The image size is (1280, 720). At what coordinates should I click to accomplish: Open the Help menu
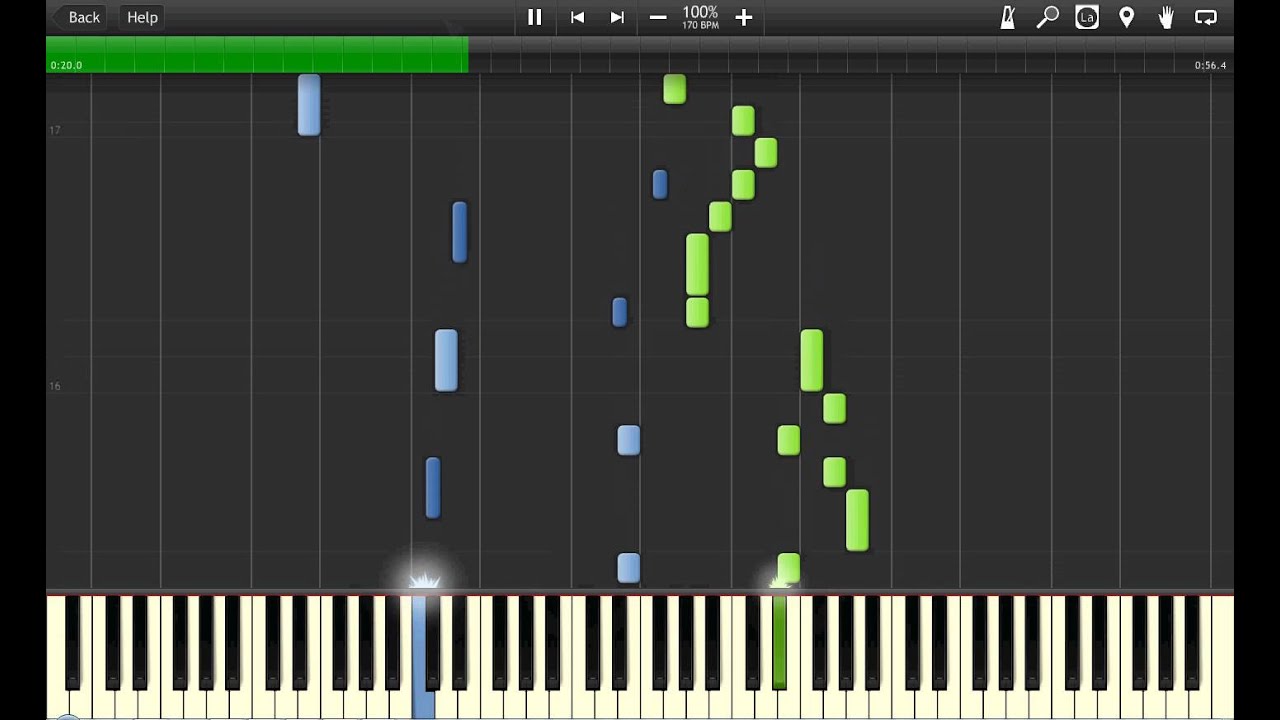[x=142, y=17]
